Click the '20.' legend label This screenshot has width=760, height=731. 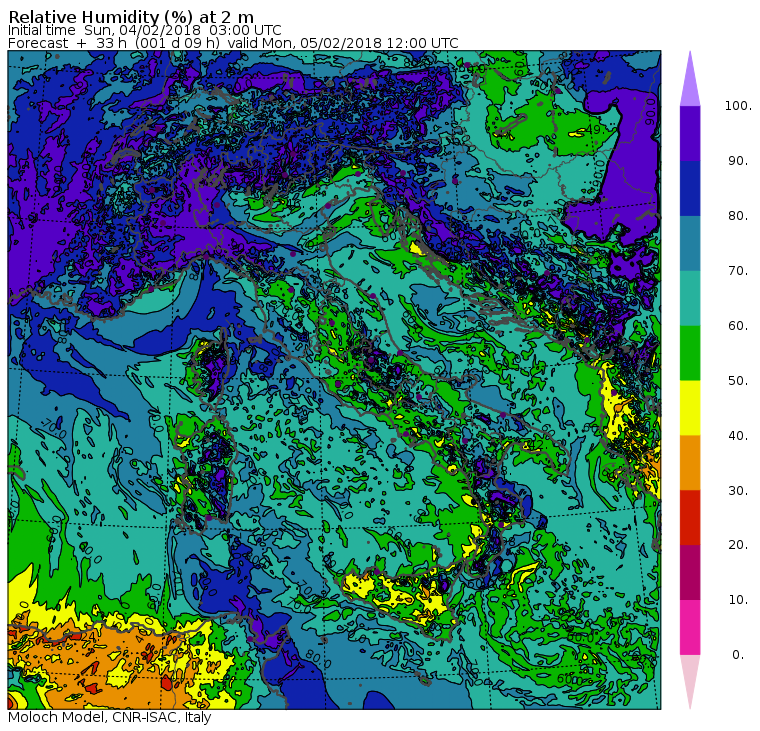pos(738,545)
